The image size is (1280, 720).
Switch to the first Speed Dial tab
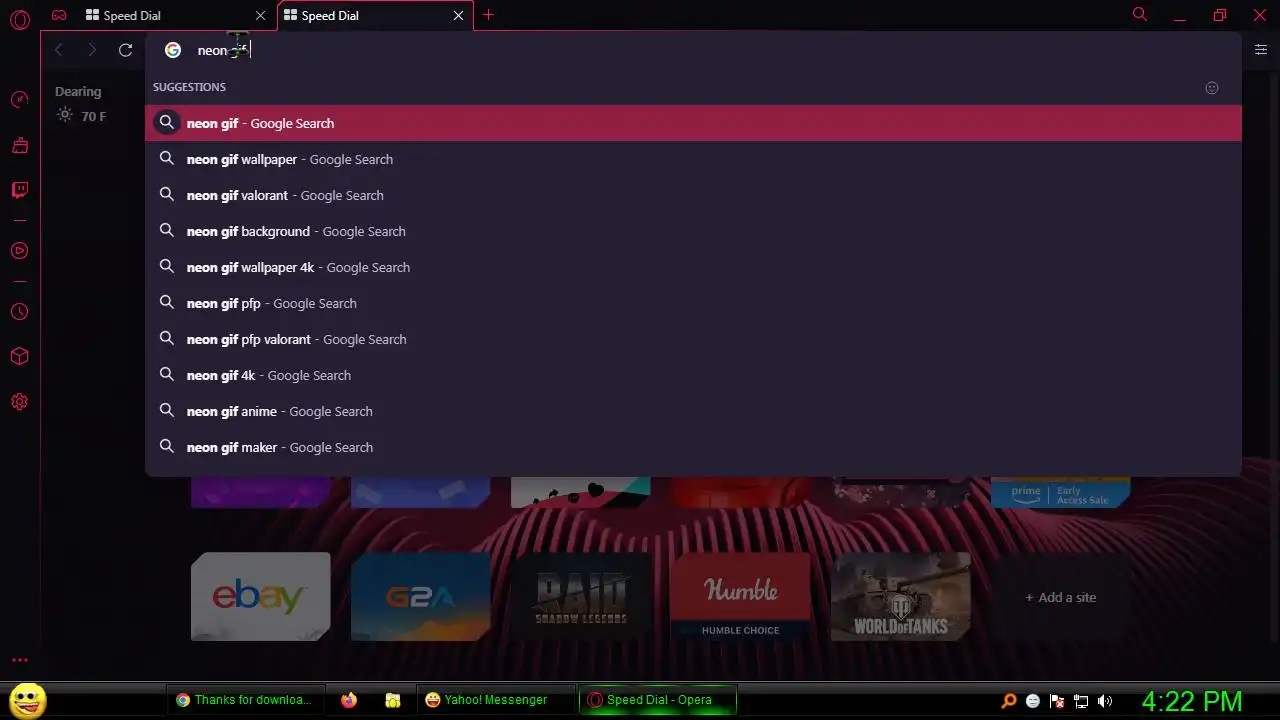176,16
